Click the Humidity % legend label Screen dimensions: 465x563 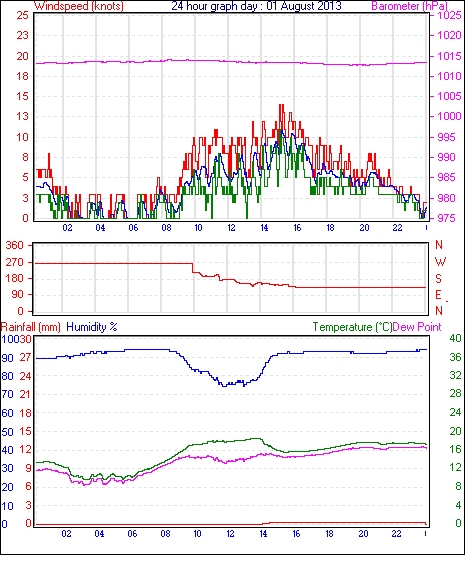point(92,327)
